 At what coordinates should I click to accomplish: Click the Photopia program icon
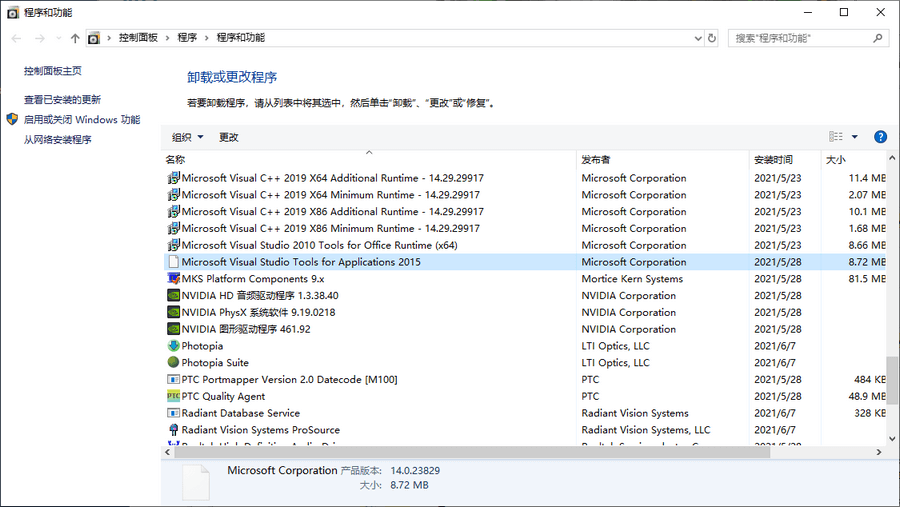(x=173, y=346)
